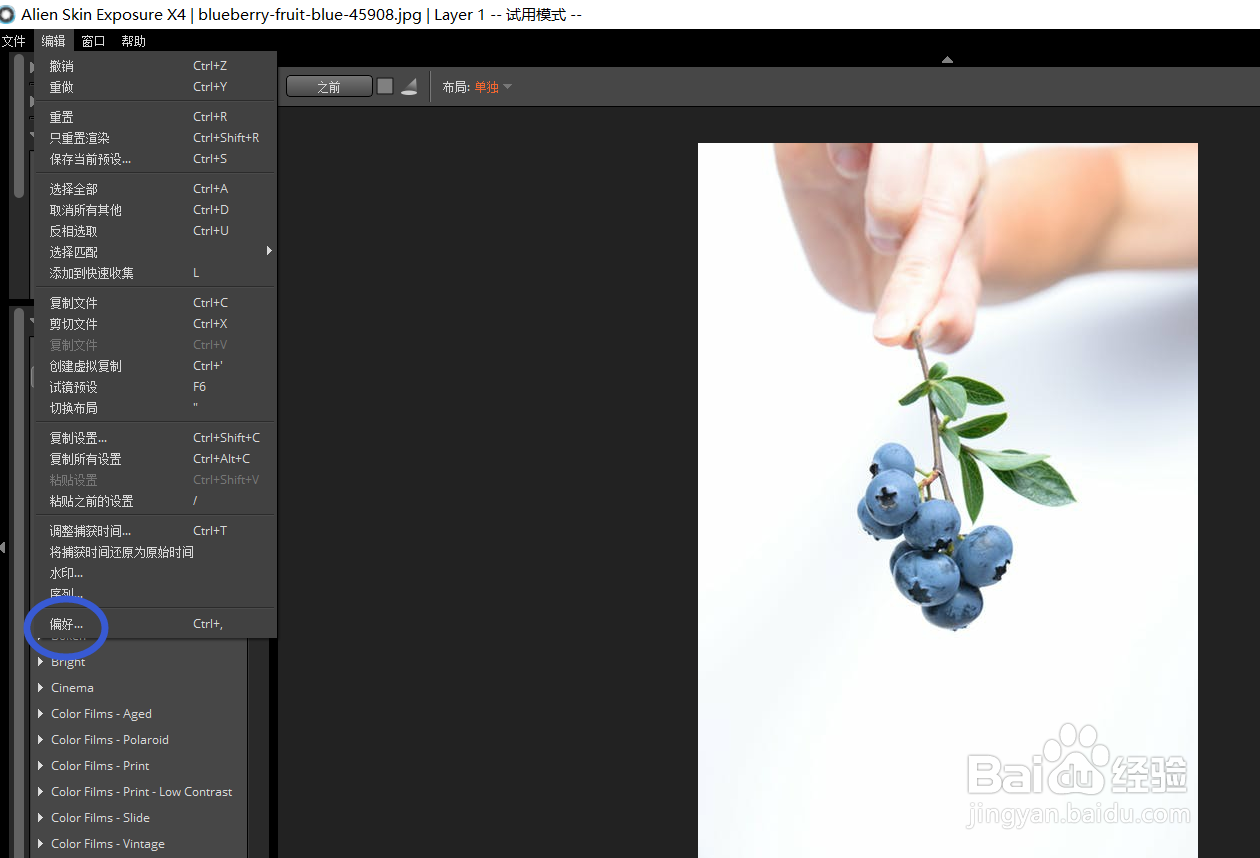Expand Color Films - Polaroid folder

point(40,740)
